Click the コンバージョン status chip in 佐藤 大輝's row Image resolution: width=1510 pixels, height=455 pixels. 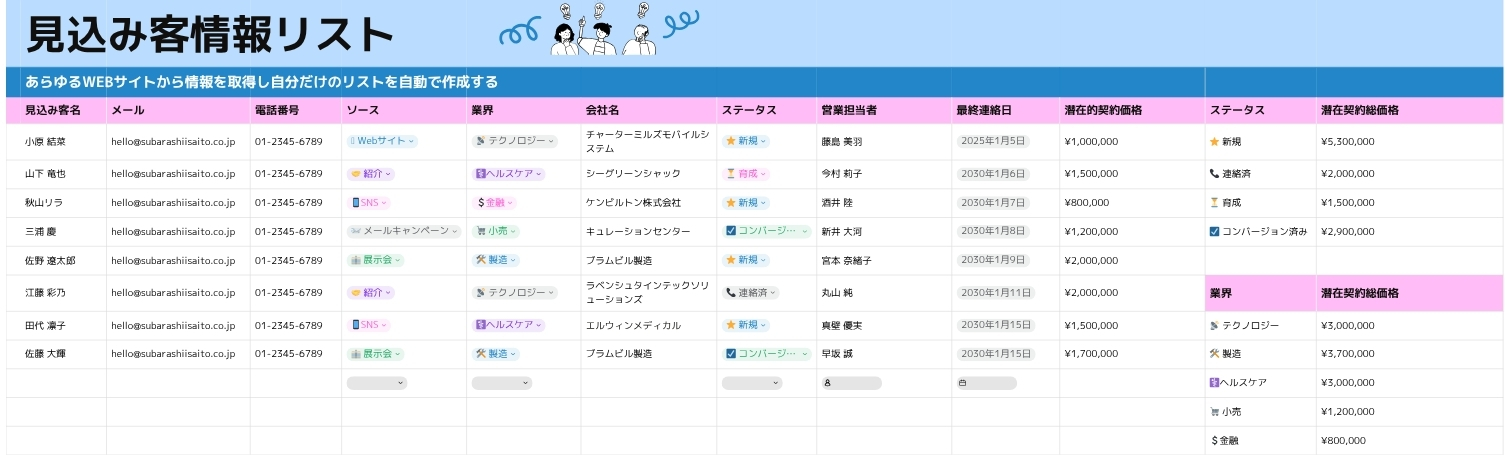click(x=766, y=354)
